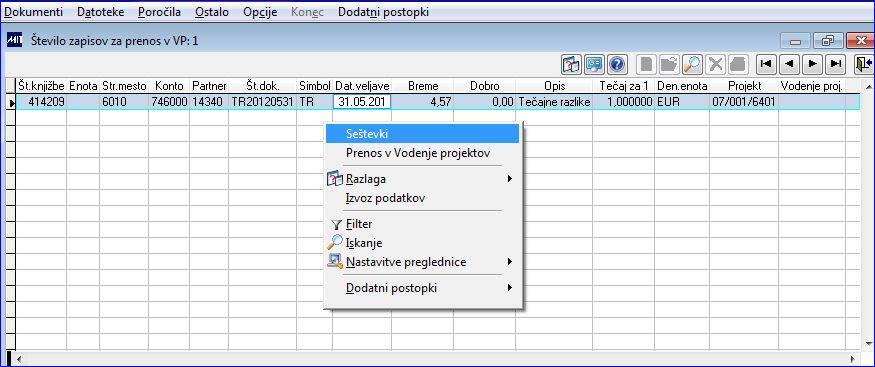Open the Poročila menu in menu bar
The height and width of the screenshot is (367, 875).
pos(160,12)
